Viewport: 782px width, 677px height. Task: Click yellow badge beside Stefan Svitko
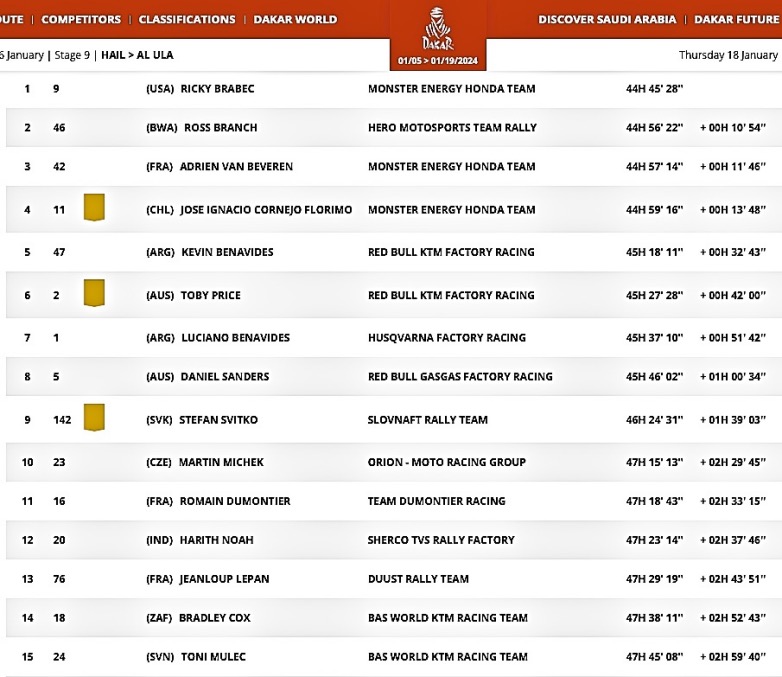pos(95,418)
